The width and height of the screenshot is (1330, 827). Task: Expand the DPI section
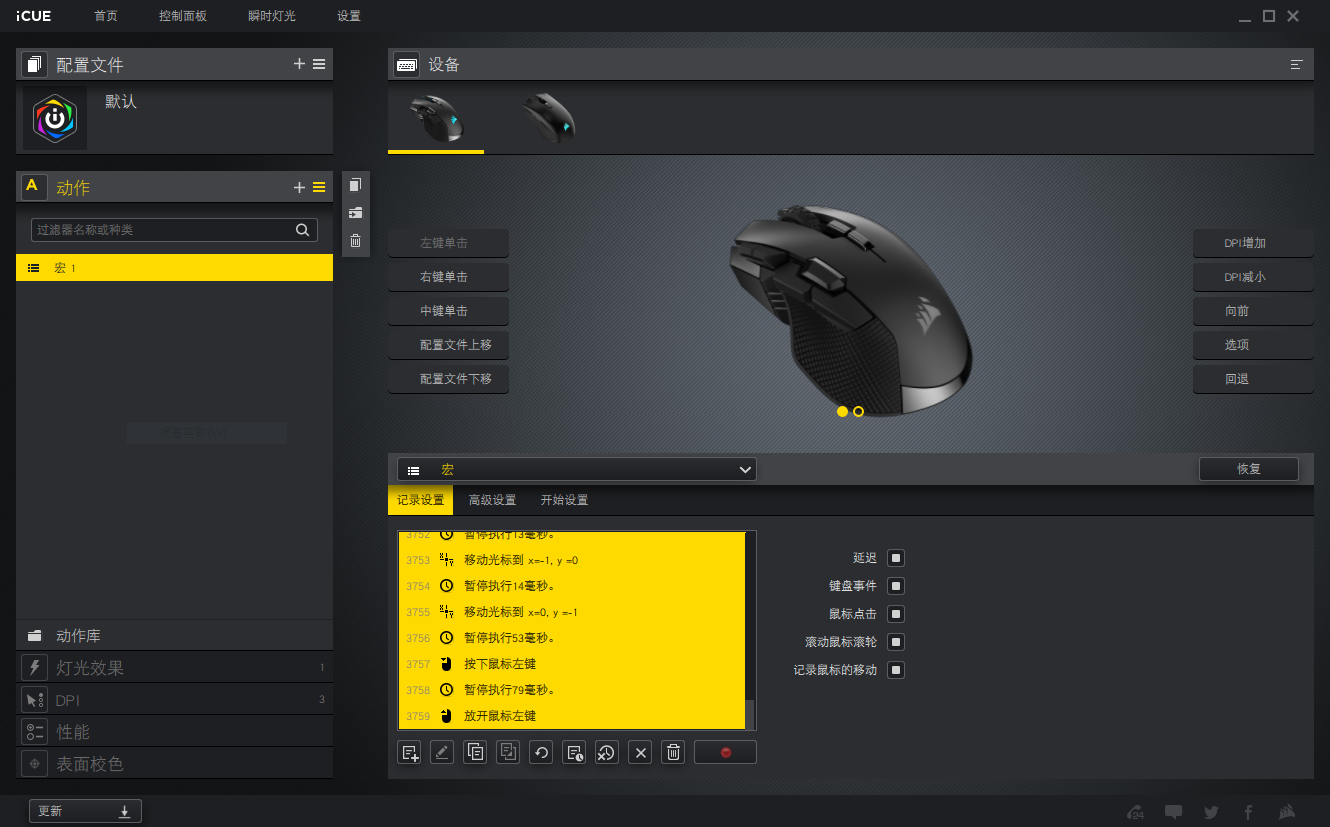(x=174, y=700)
